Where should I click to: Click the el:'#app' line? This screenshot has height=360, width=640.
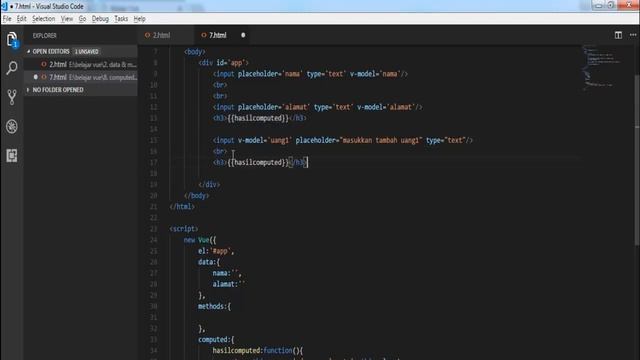coord(216,251)
